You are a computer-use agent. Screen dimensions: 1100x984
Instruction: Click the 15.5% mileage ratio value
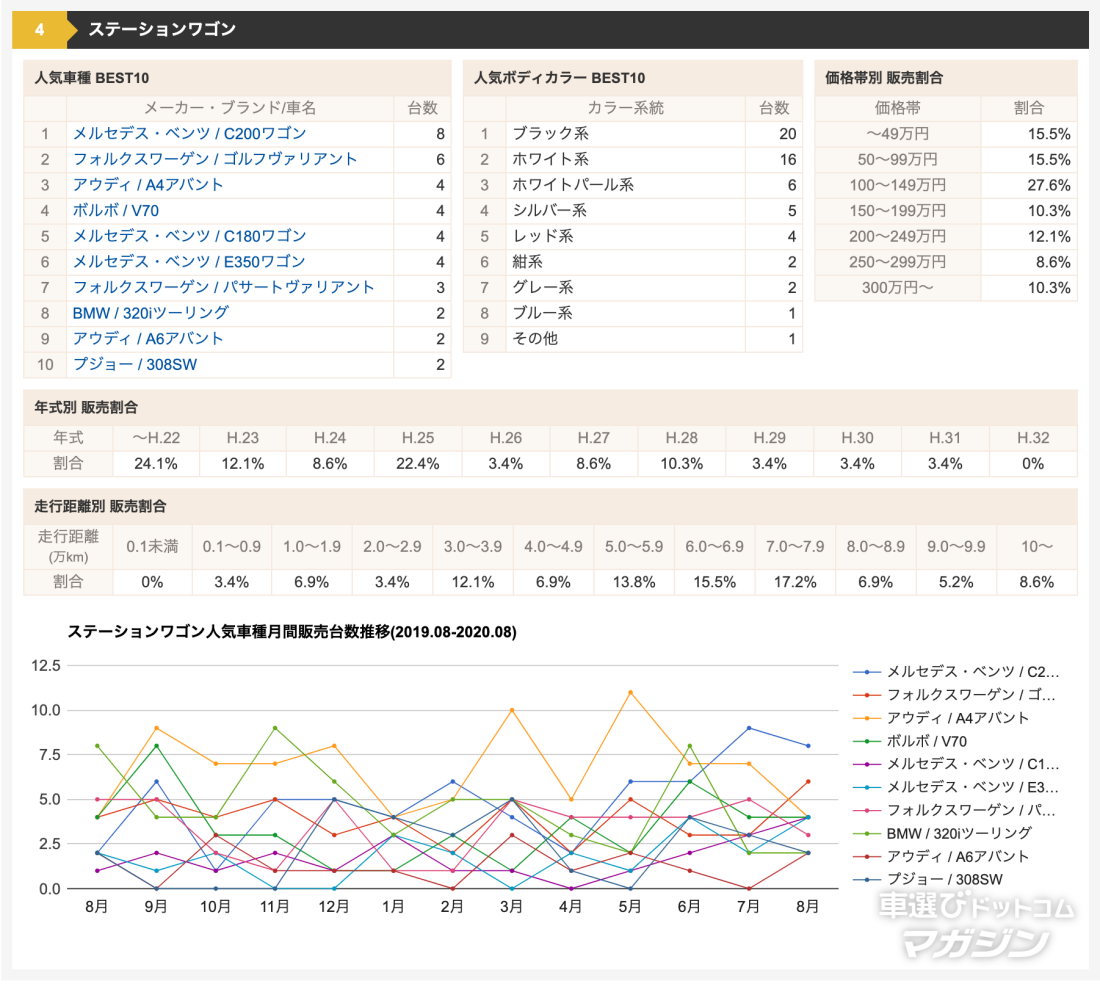pos(715,582)
